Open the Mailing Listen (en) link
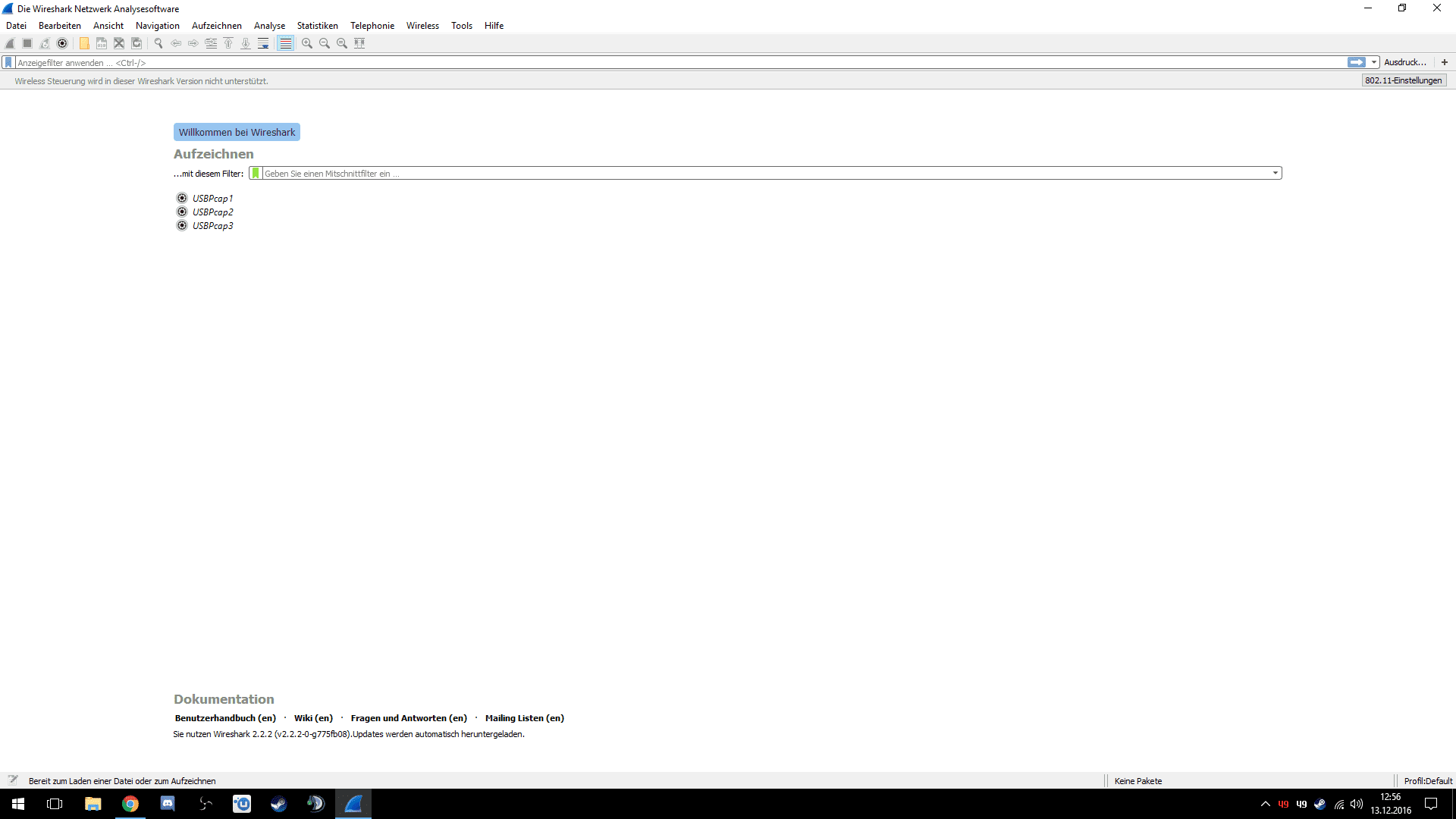 coord(525,718)
